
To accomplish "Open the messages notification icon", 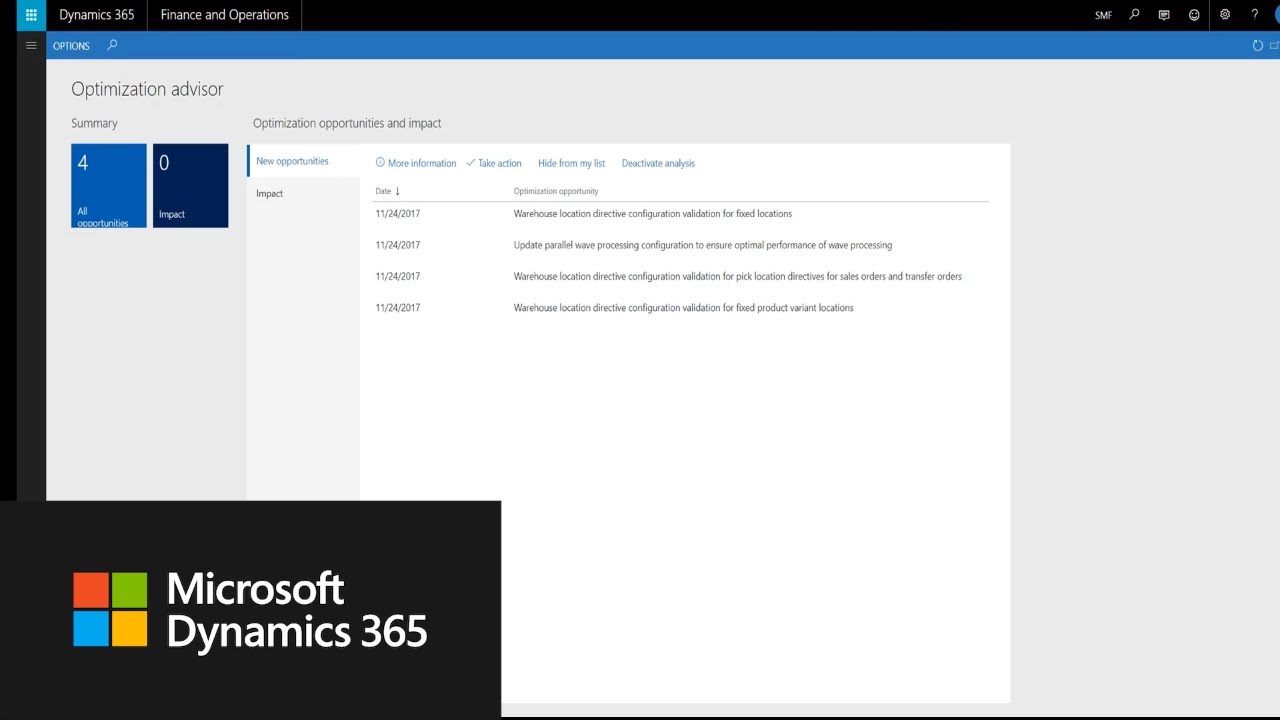I will [1164, 15].
